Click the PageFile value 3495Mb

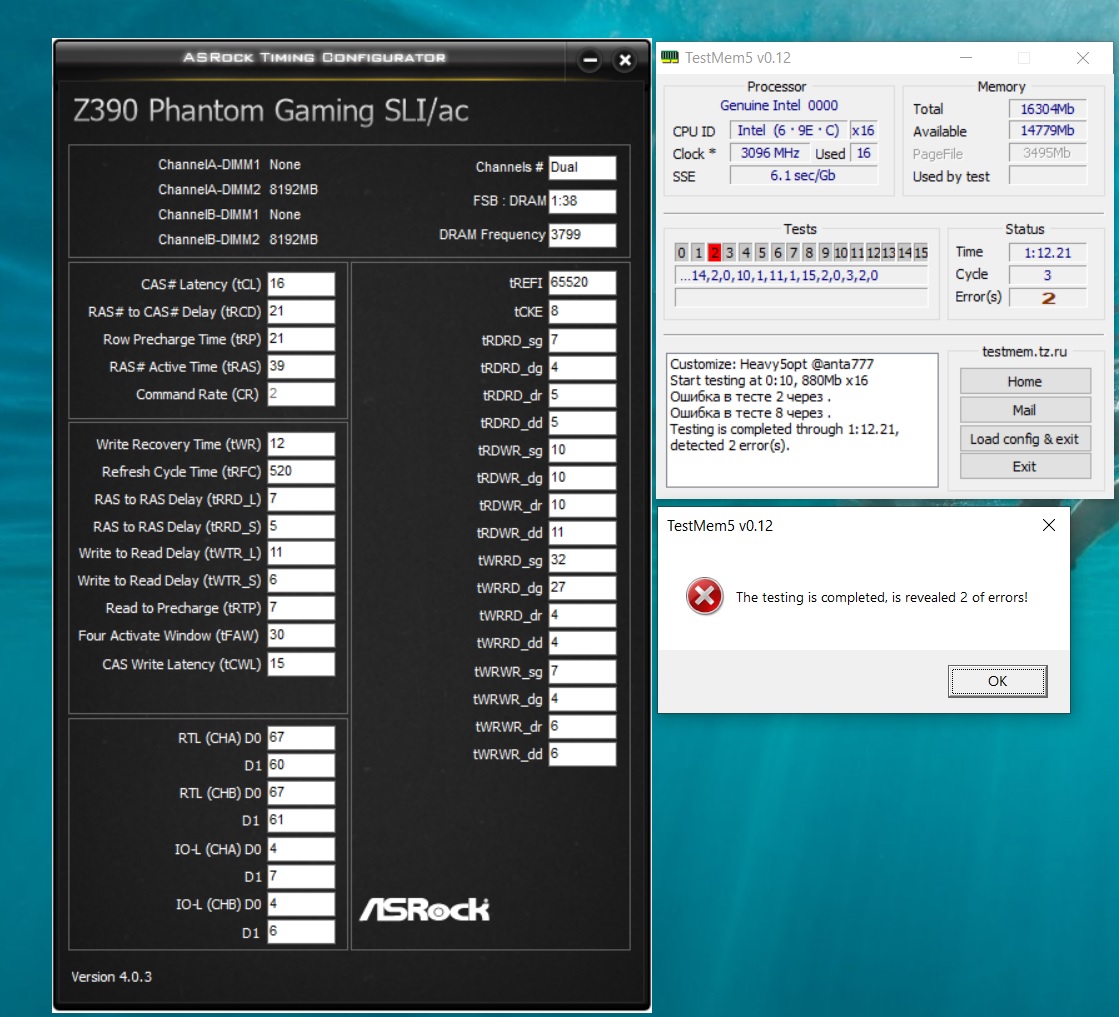click(x=1048, y=153)
